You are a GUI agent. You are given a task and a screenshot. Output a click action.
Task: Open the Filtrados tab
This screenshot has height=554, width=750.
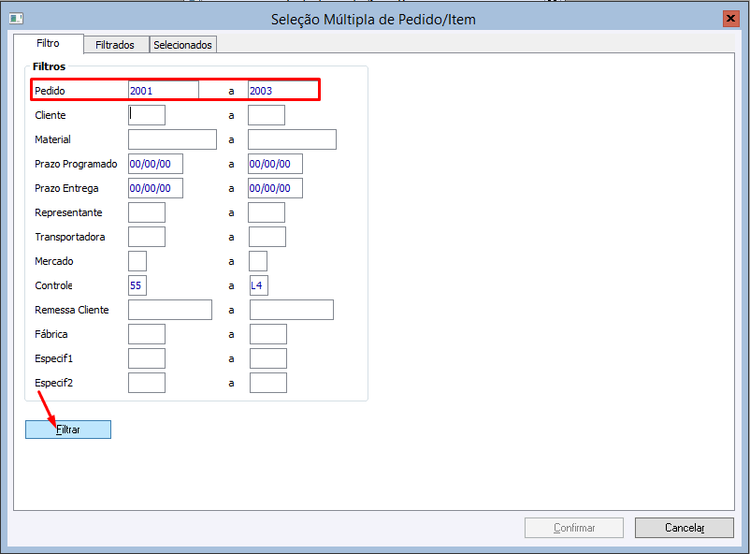coord(115,45)
